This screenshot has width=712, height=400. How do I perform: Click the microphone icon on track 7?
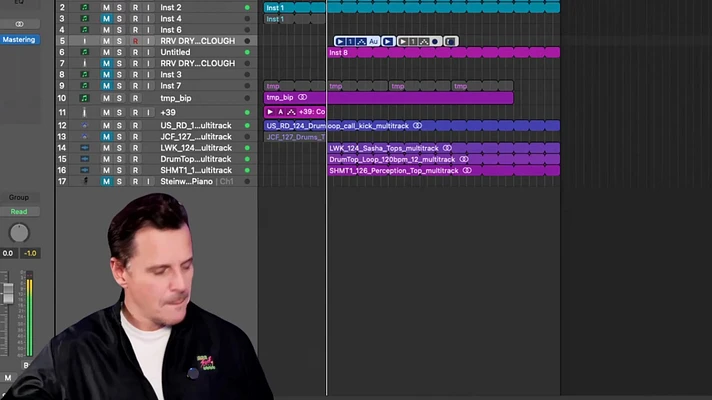pos(84,63)
